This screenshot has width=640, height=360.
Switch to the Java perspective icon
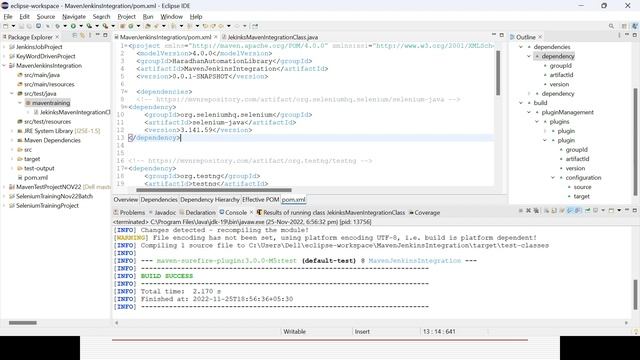(x=635, y=26)
